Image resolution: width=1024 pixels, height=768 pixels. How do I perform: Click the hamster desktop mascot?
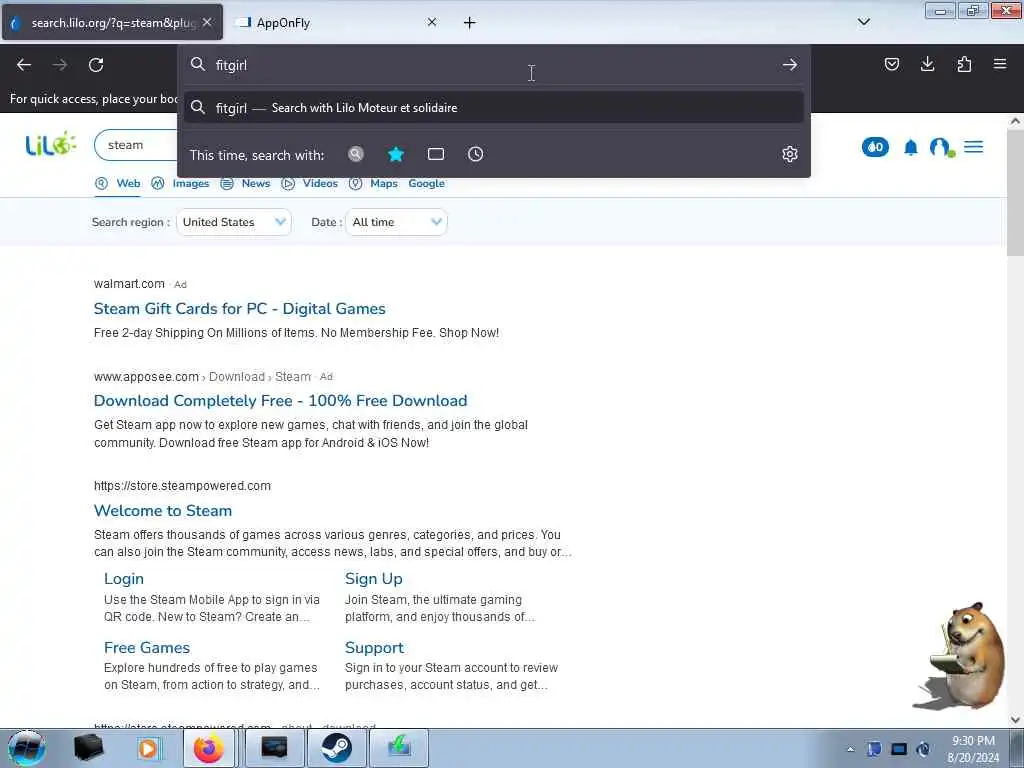(961, 656)
